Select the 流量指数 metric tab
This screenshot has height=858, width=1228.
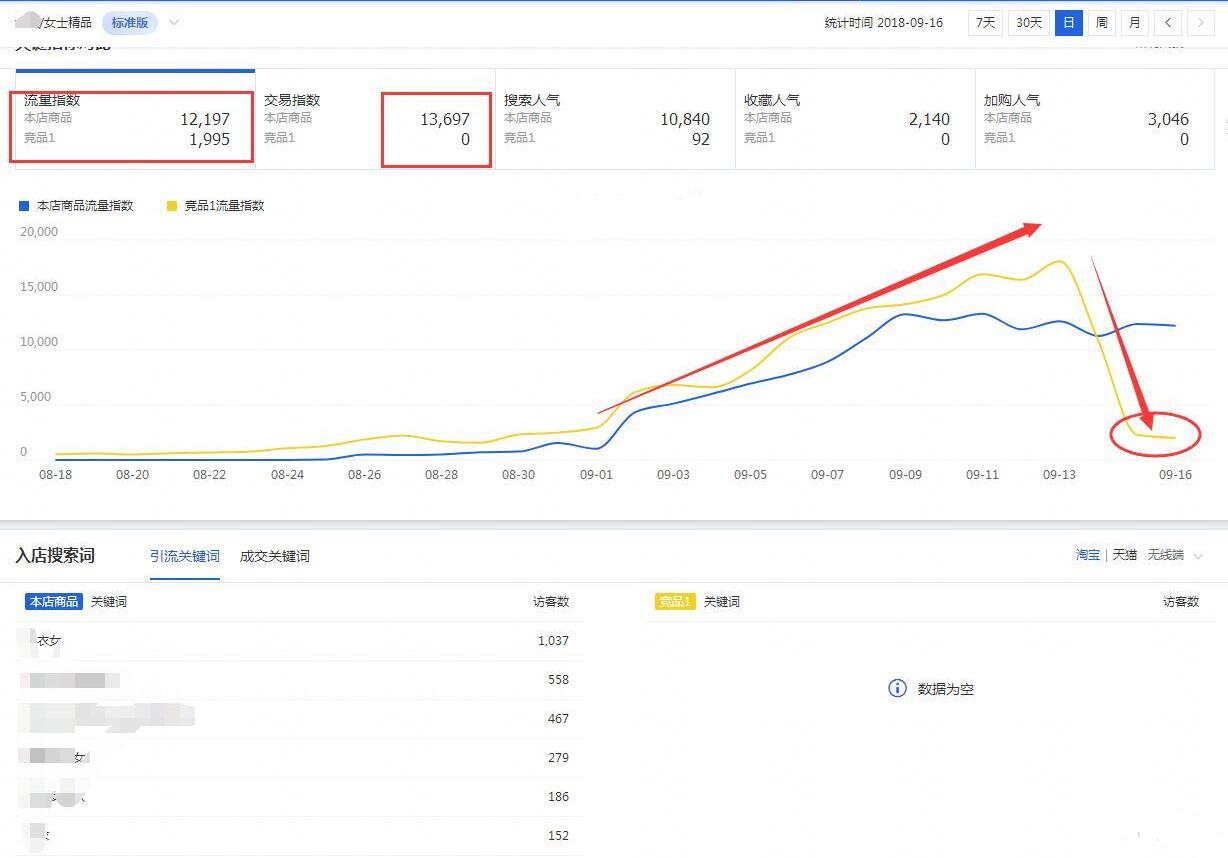[135, 119]
